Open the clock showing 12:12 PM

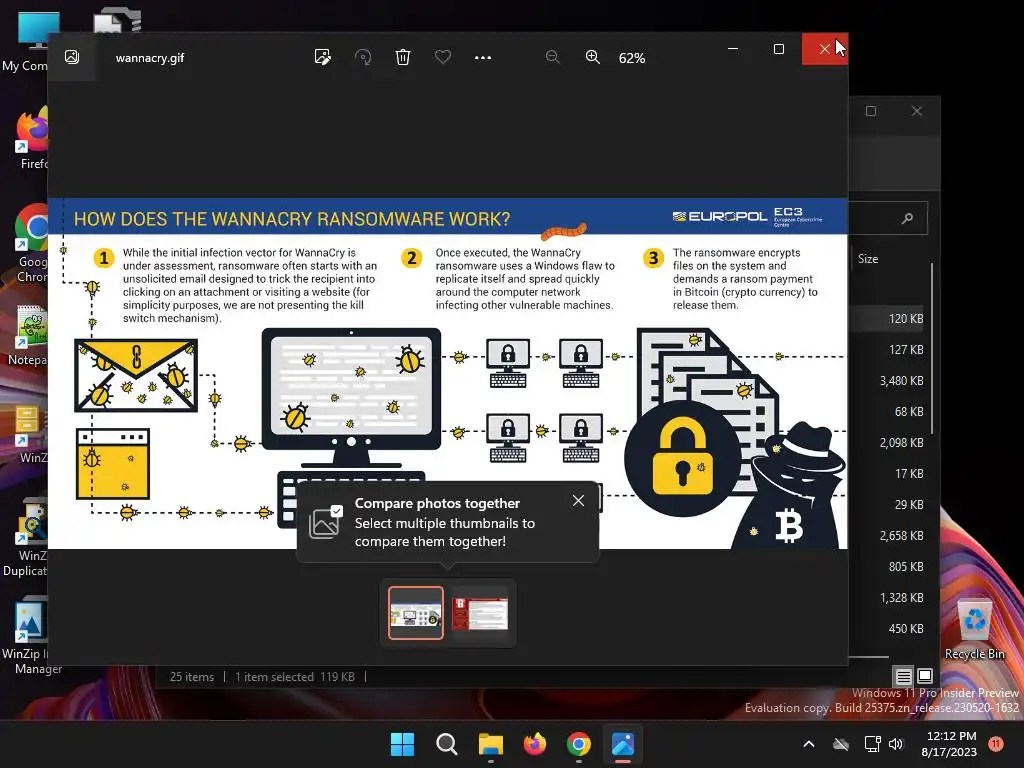coord(950,744)
